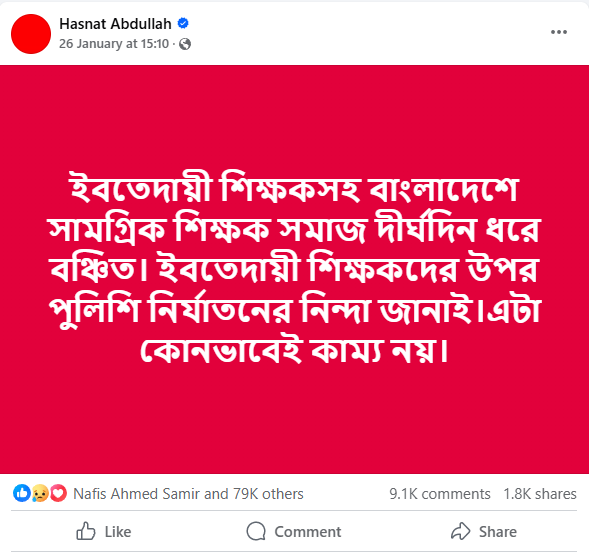589x554 pixels.
Task: Open the 9.1K comments list
Action: (x=439, y=494)
